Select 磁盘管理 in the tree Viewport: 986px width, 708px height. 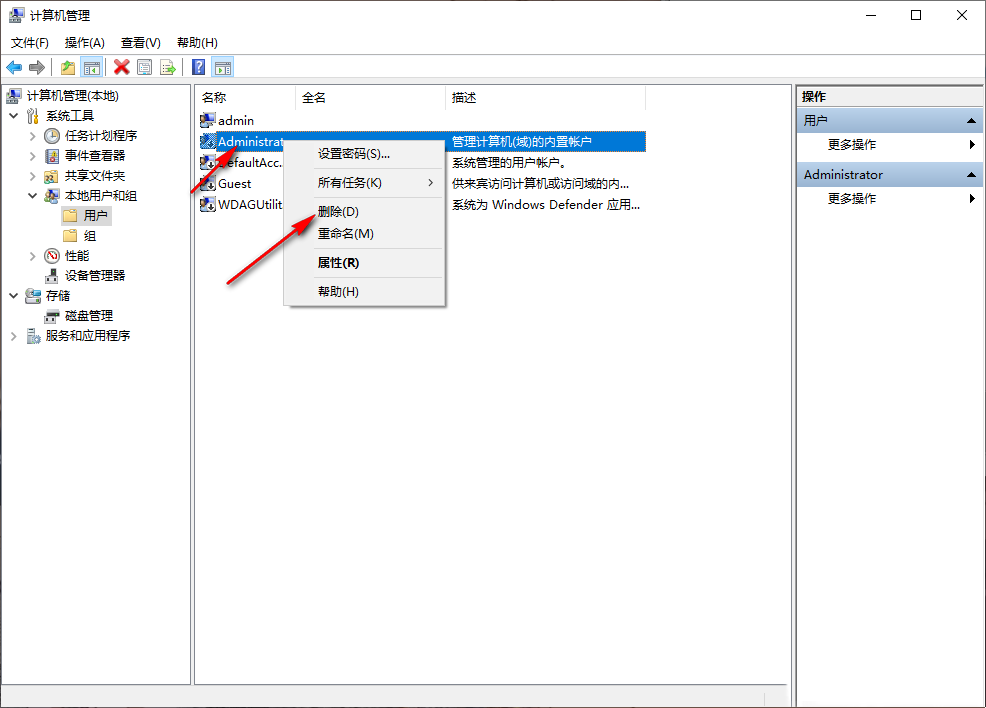(89, 316)
